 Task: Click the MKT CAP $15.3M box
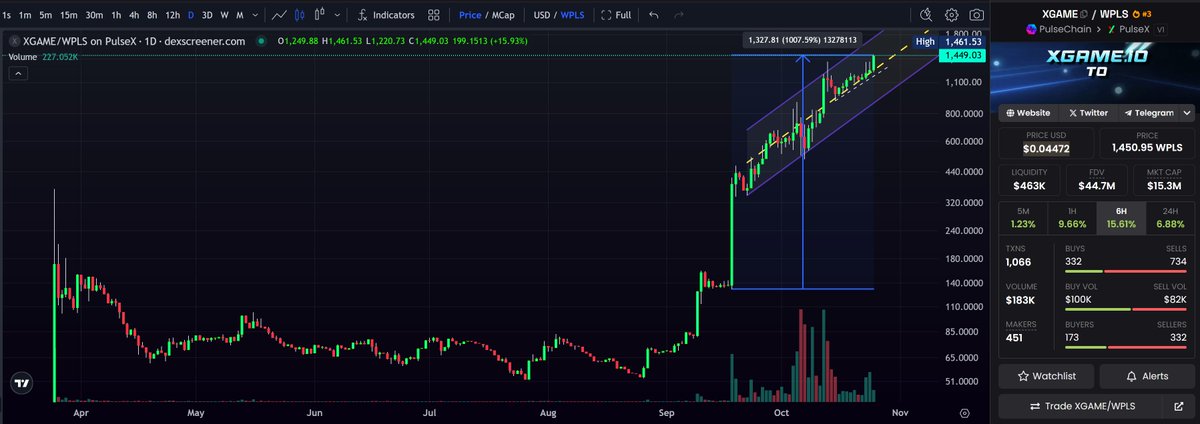(x=1163, y=180)
